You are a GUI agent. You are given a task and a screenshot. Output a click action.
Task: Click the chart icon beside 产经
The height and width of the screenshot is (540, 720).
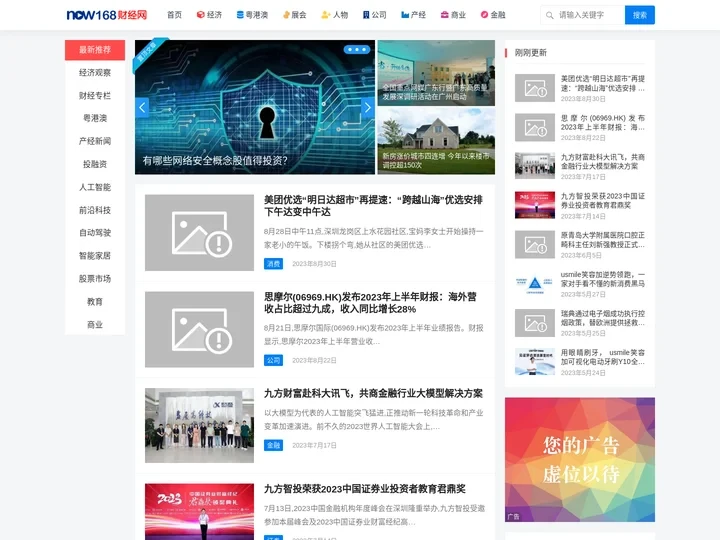tap(405, 15)
